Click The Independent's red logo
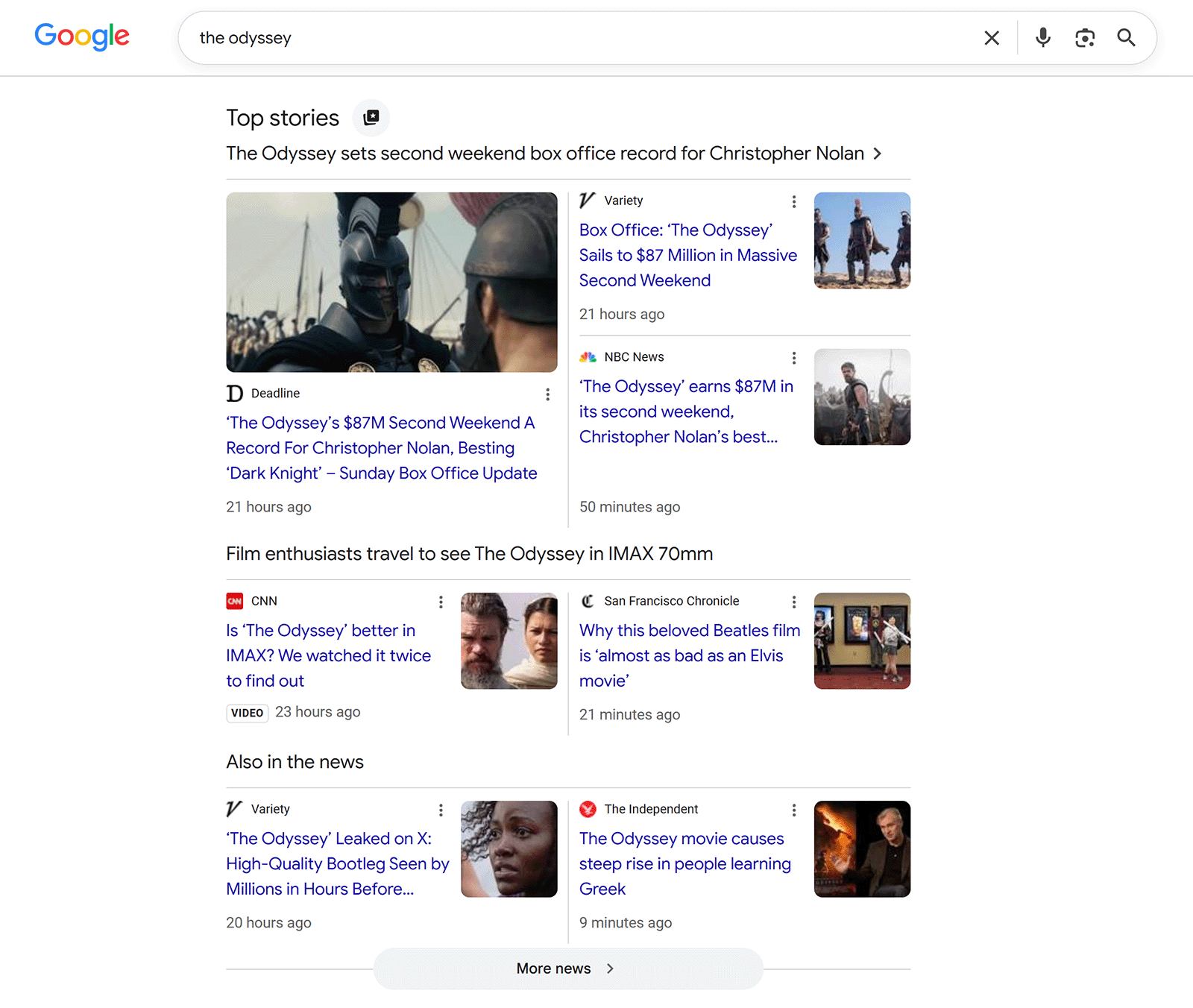This screenshot has height=1008, width=1193. [x=588, y=809]
